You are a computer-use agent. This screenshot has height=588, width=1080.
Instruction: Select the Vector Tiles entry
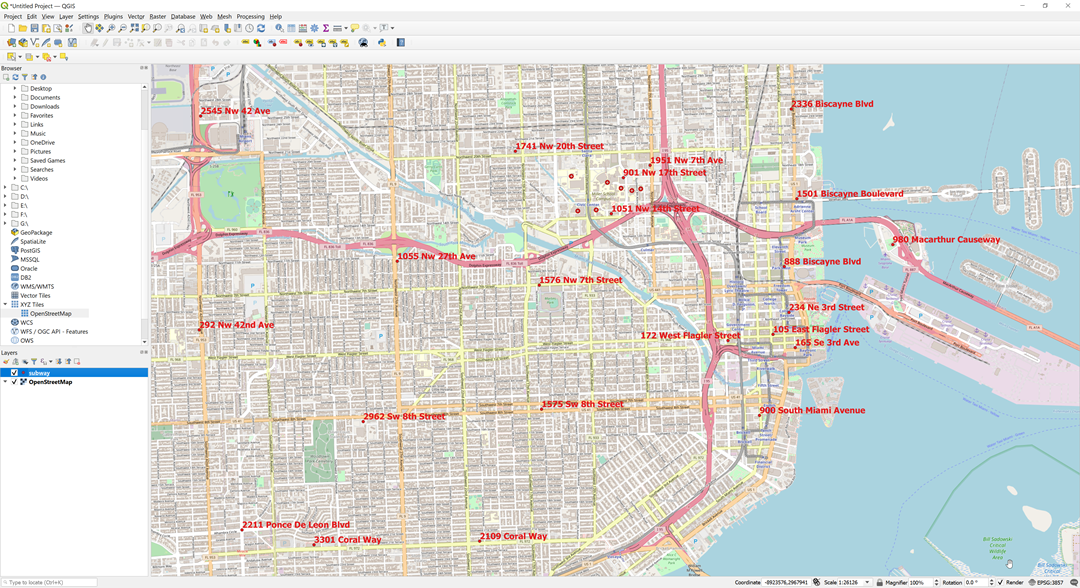tap(35, 295)
